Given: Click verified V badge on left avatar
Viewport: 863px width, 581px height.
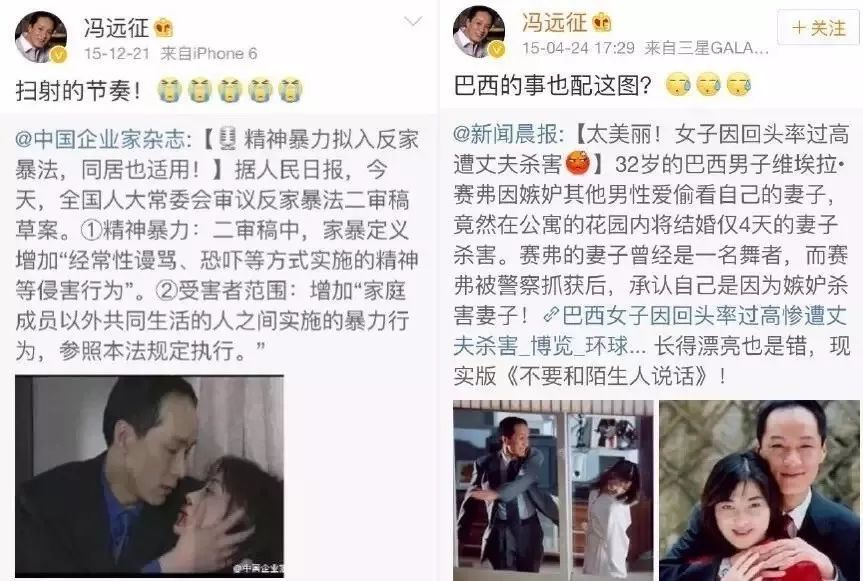Looking at the screenshot, I should click(58, 54).
